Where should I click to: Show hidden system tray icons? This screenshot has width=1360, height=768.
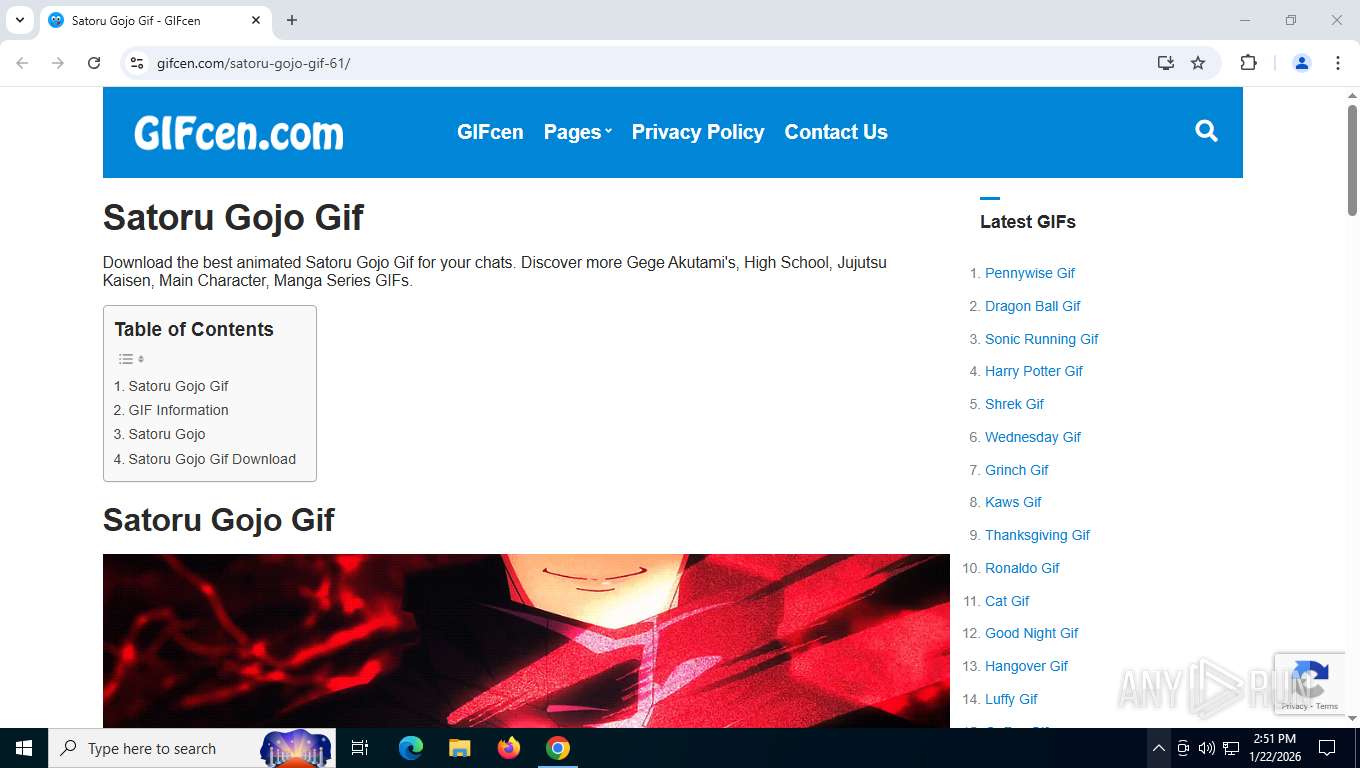point(1158,748)
